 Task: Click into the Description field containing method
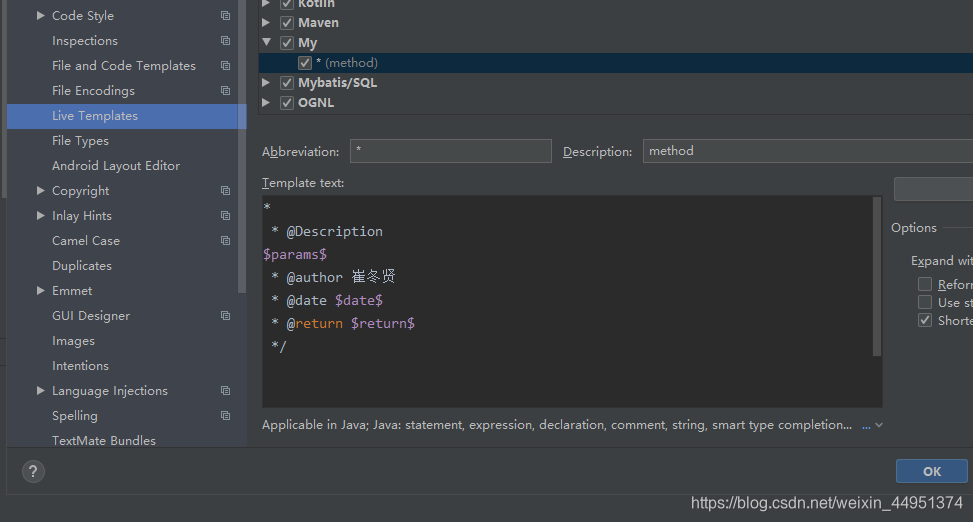coord(808,151)
